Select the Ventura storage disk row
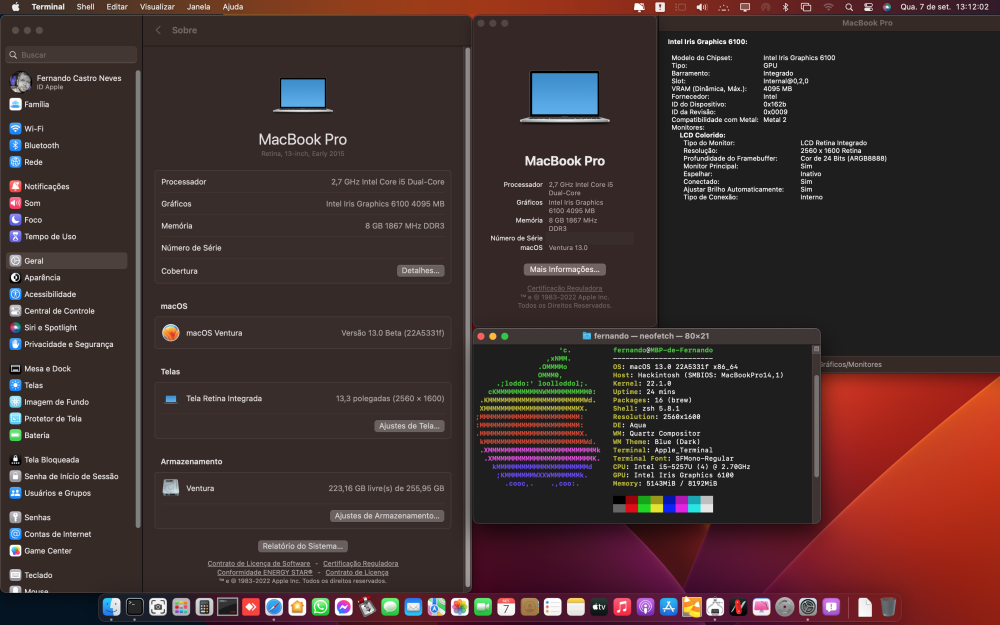This screenshot has width=1000, height=625. pos(303,488)
